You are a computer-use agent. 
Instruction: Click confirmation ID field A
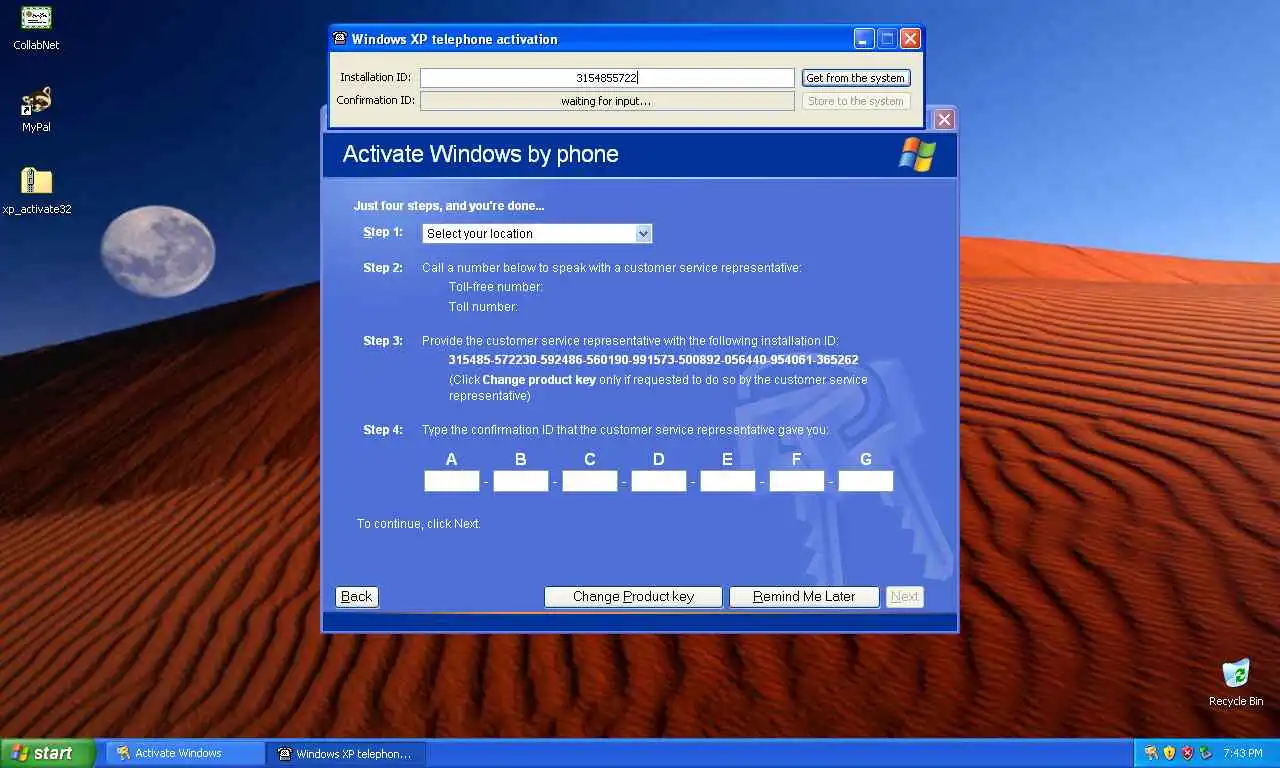pos(452,482)
